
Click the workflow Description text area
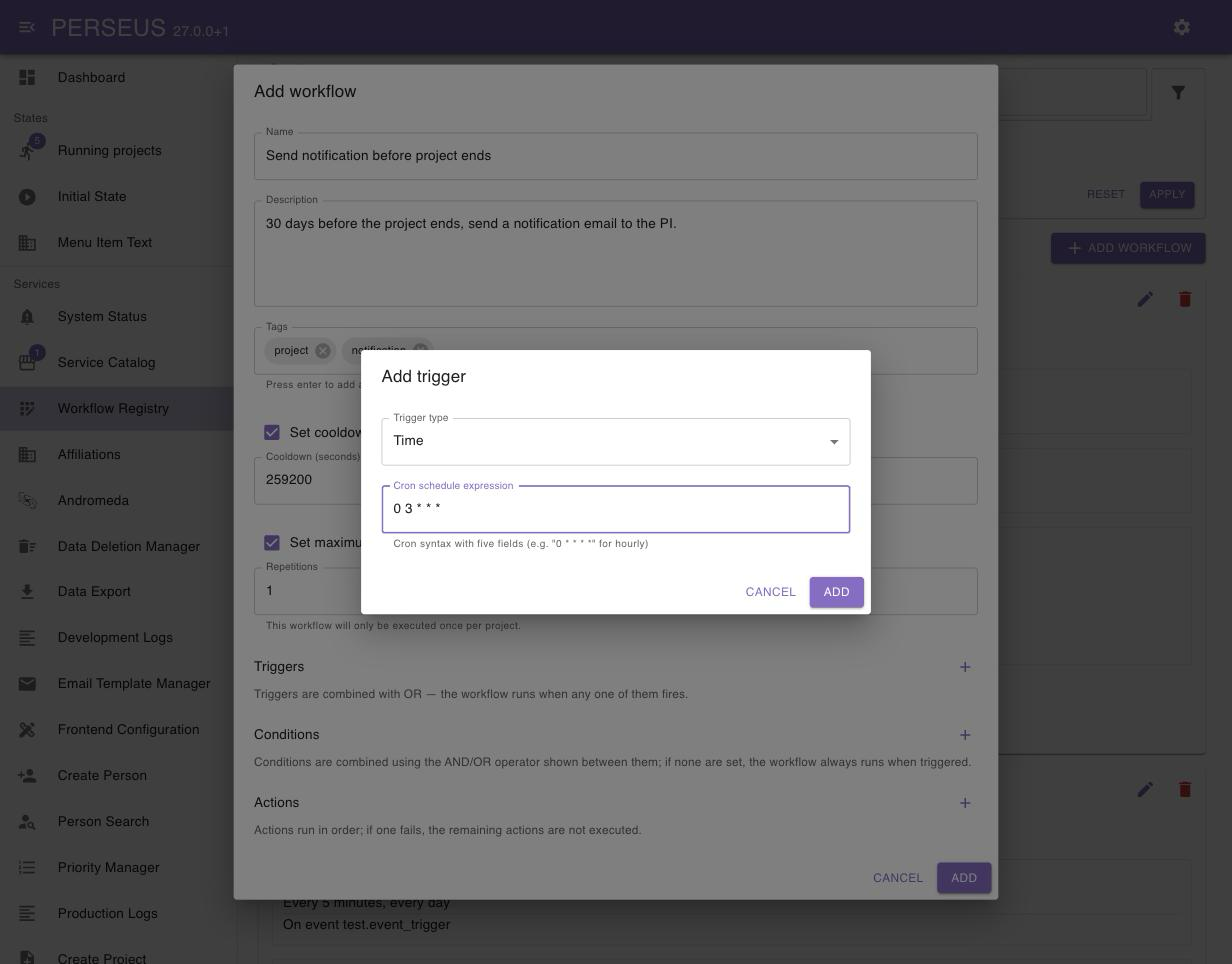coord(616,253)
